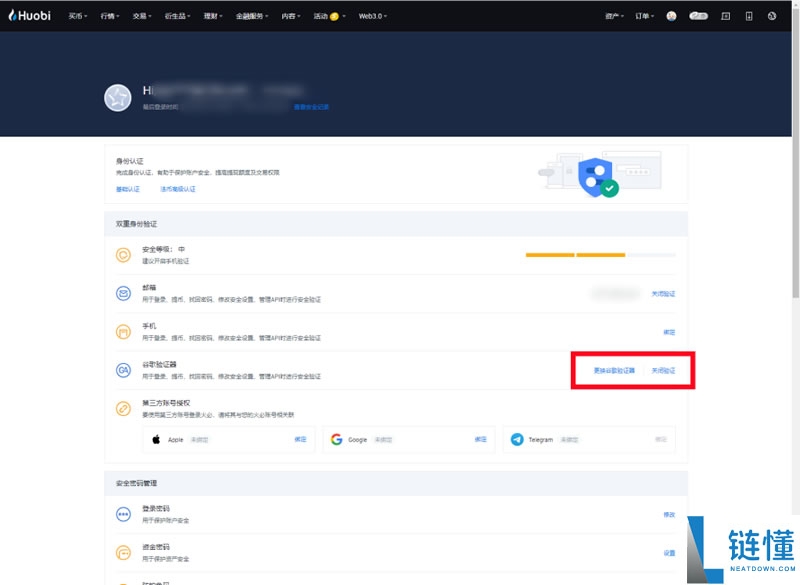The height and width of the screenshot is (585, 800).
Task: Open the user avatar icon in top bar
Action: tap(671, 16)
